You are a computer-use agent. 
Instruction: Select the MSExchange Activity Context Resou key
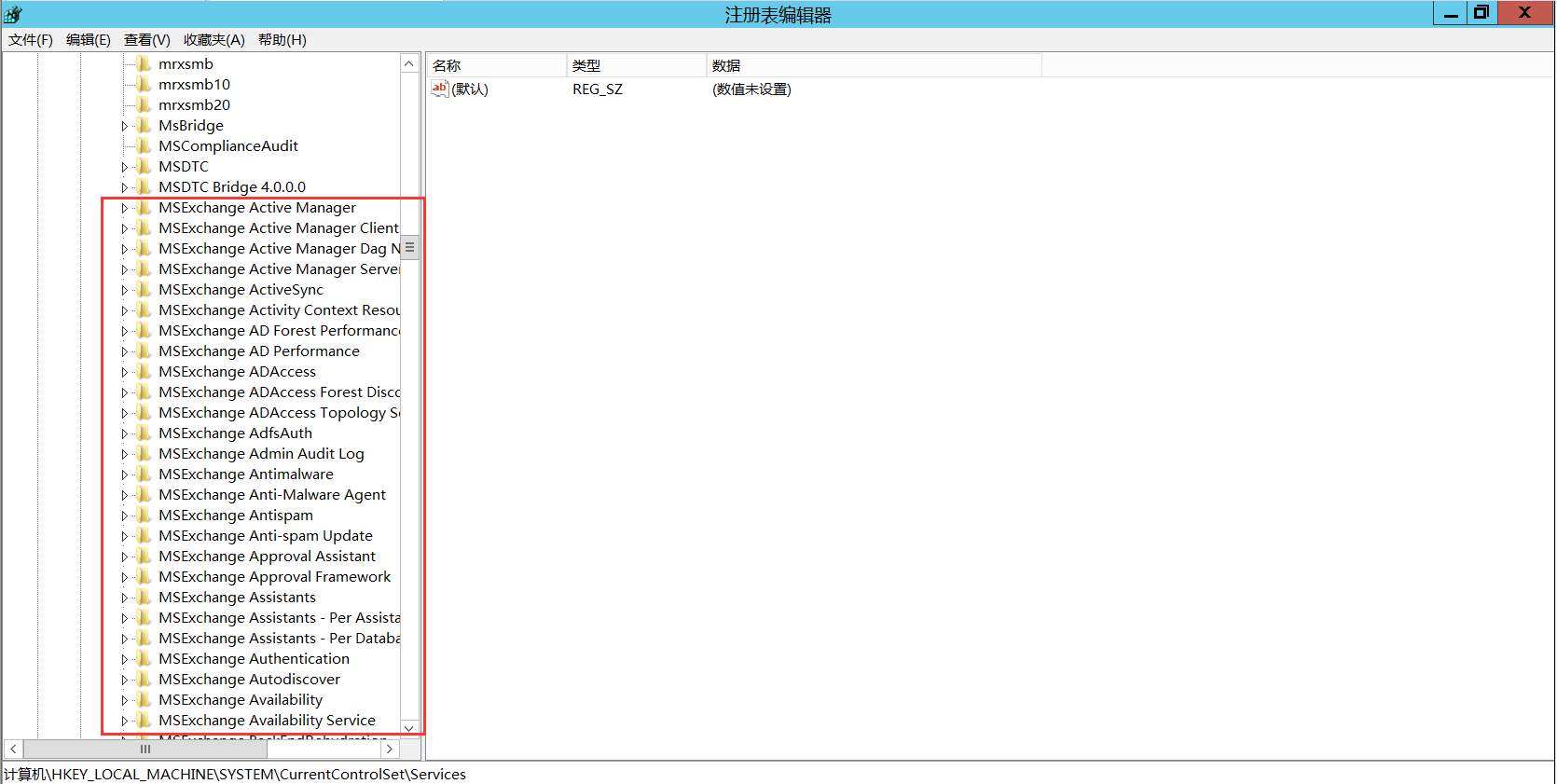(280, 309)
